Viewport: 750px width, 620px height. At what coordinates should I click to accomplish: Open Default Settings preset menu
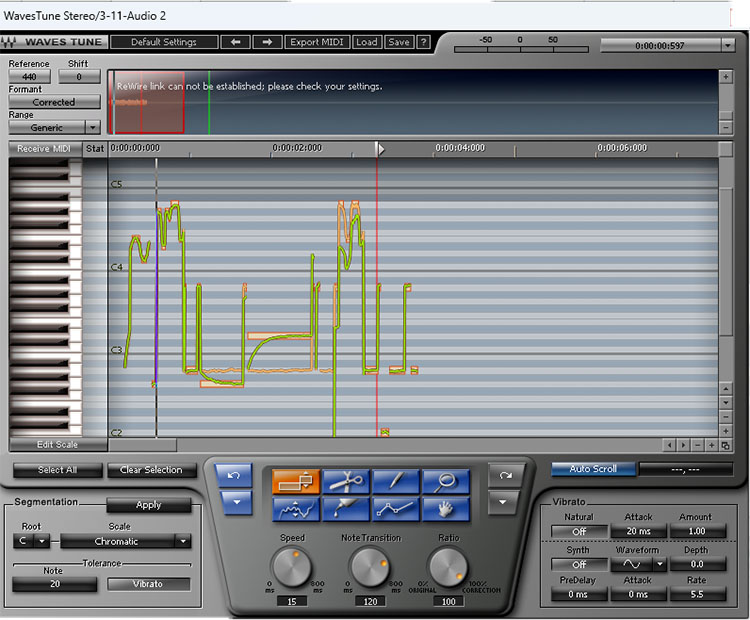(164, 42)
